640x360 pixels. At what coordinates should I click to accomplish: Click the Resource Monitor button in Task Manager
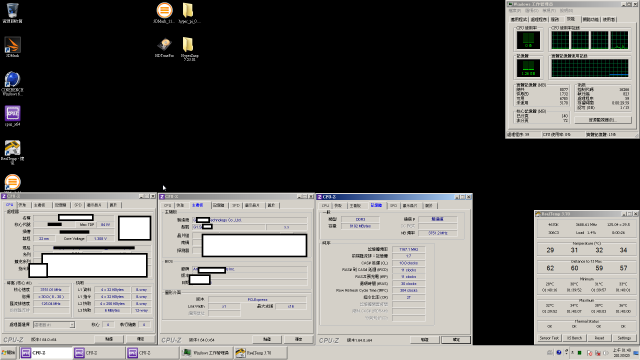(x=602, y=120)
